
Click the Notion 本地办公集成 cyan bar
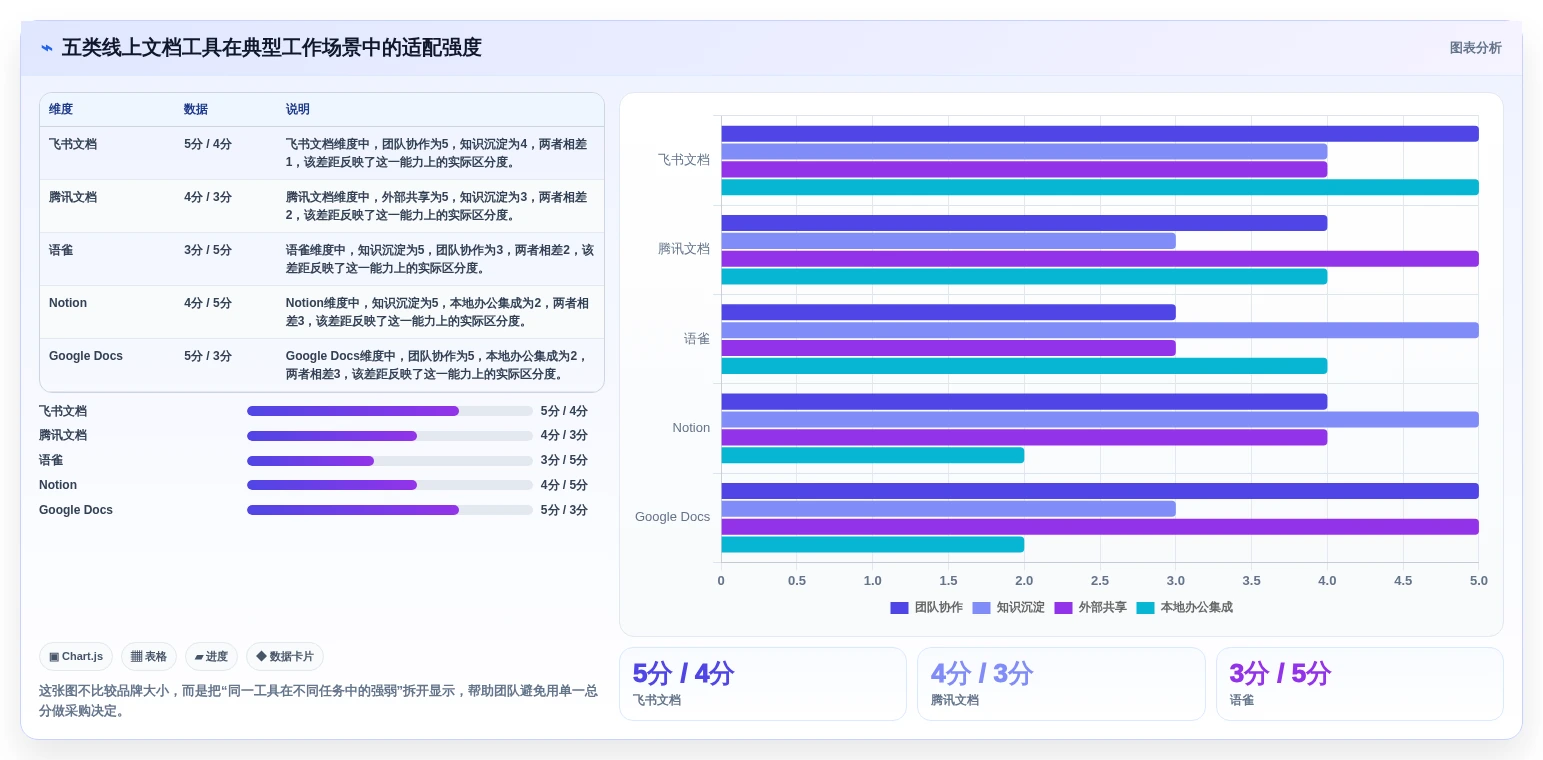[872, 455]
